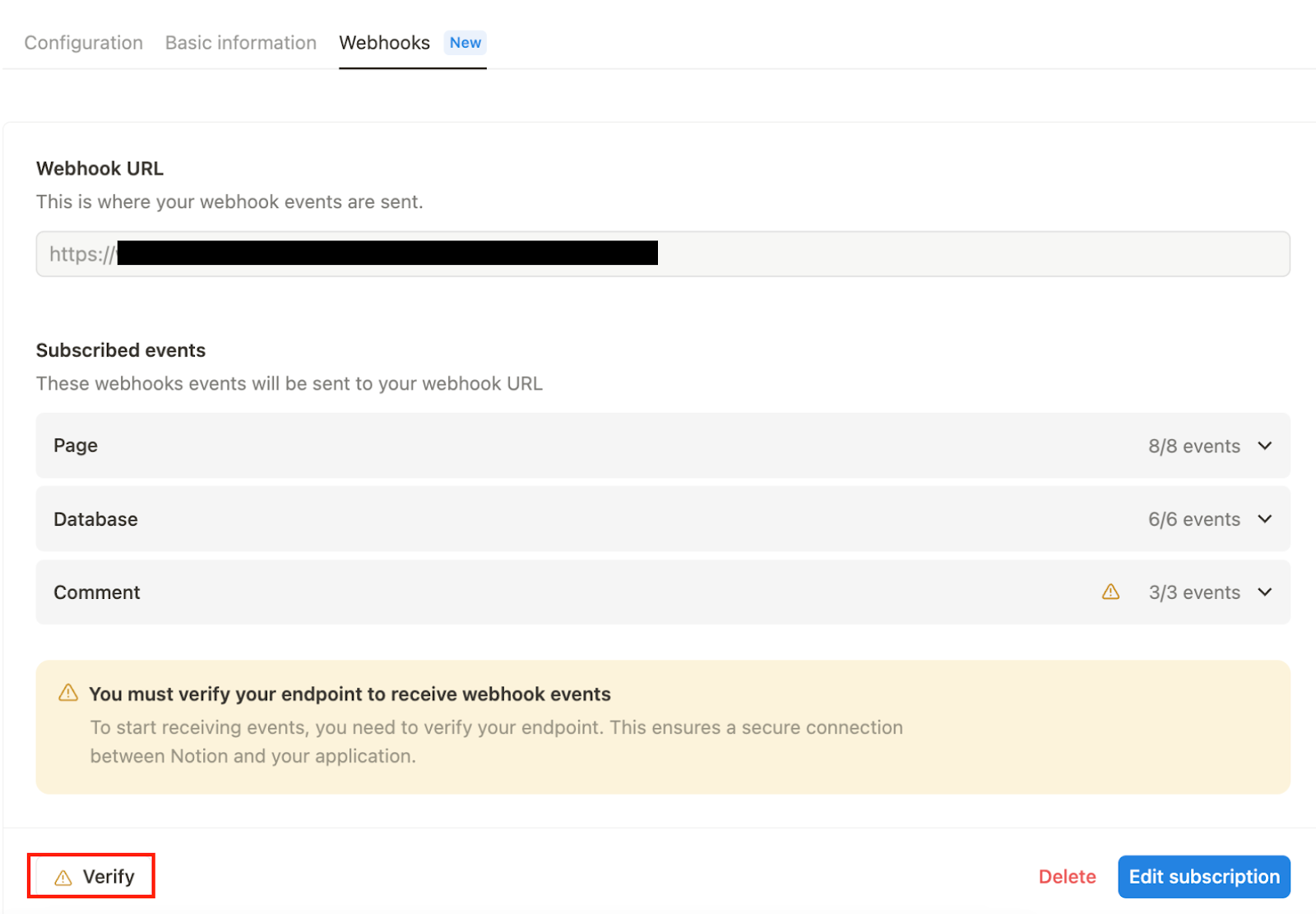
Task: Expand the Page events chevron
Action: tap(1265, 446)
